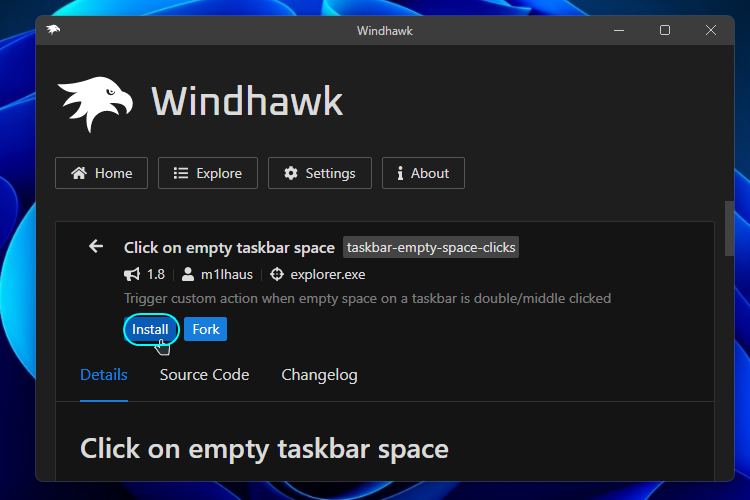Click the large Windhawk eagle logo

point(95,103)
